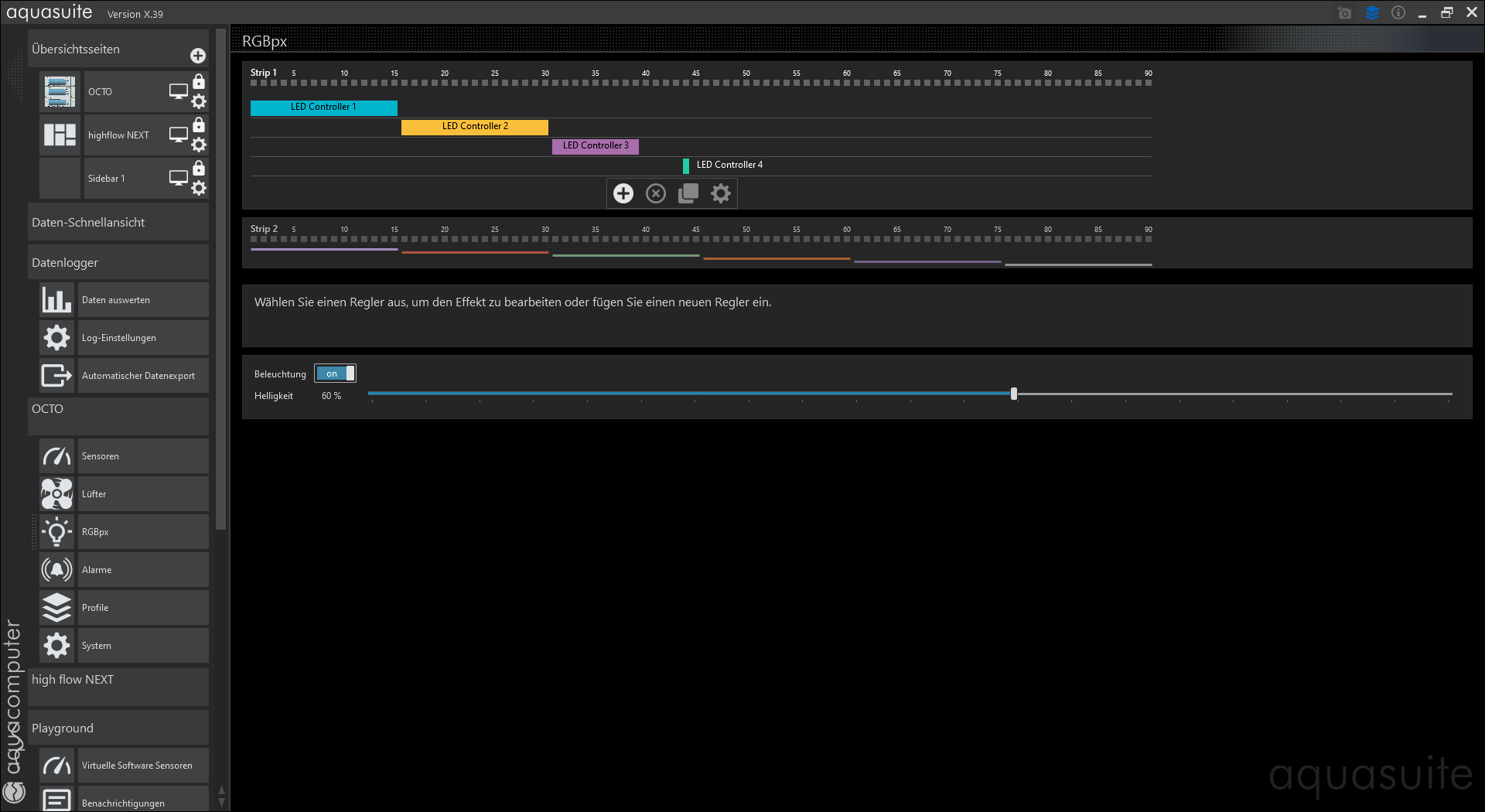Open Profile layers icon in sidebar
The width and height of the screenshot is (1485, 812).
tap(56, 607)
